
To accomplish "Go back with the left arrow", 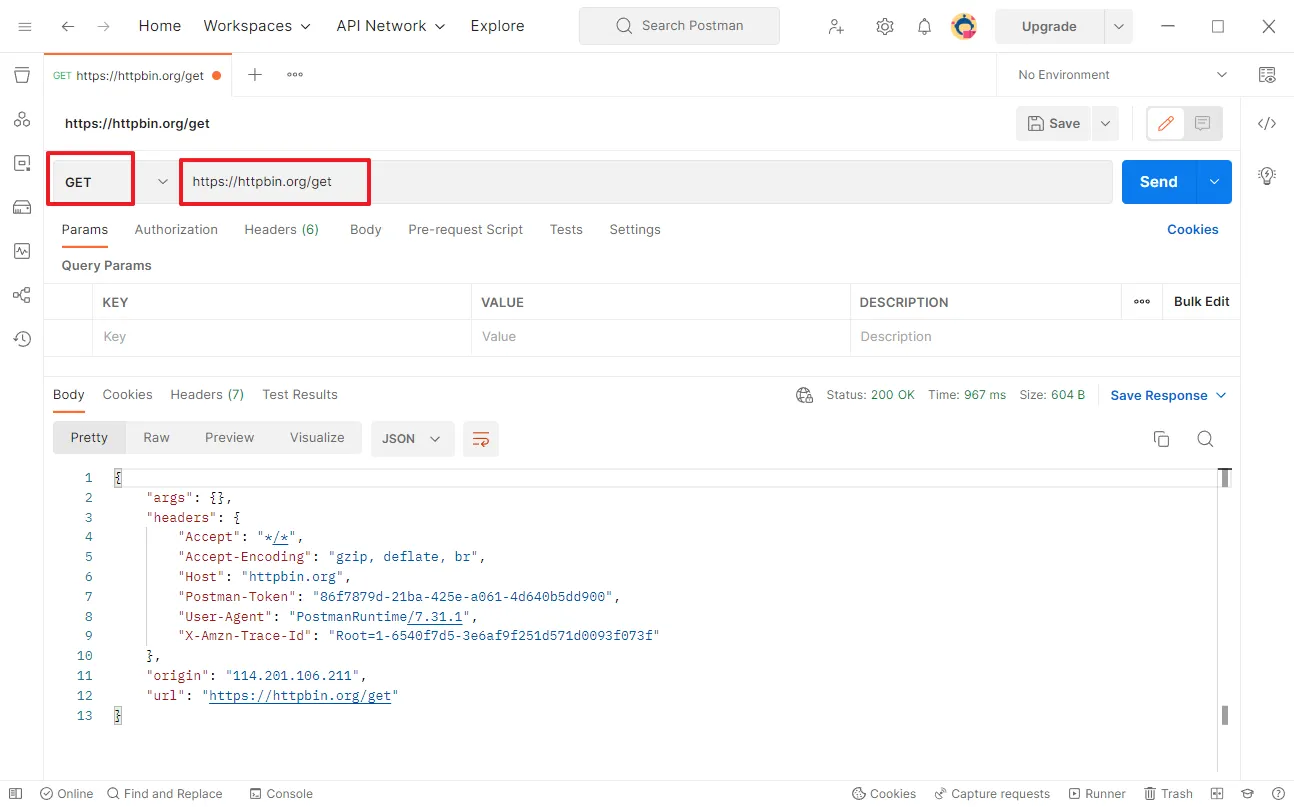I will [68, 26].
